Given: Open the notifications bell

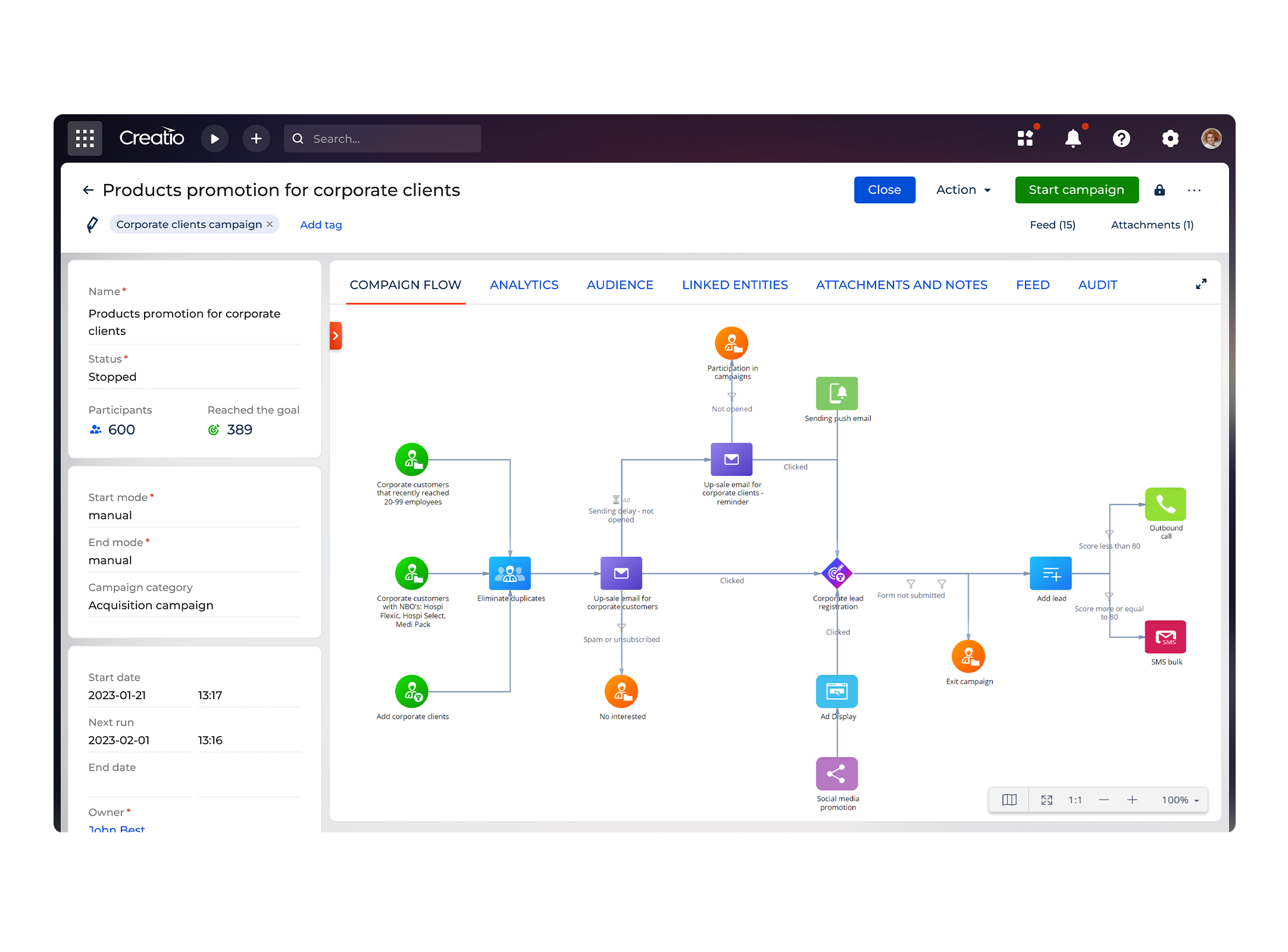Looking at the screenshot, I should click(x=1074, y=138).
